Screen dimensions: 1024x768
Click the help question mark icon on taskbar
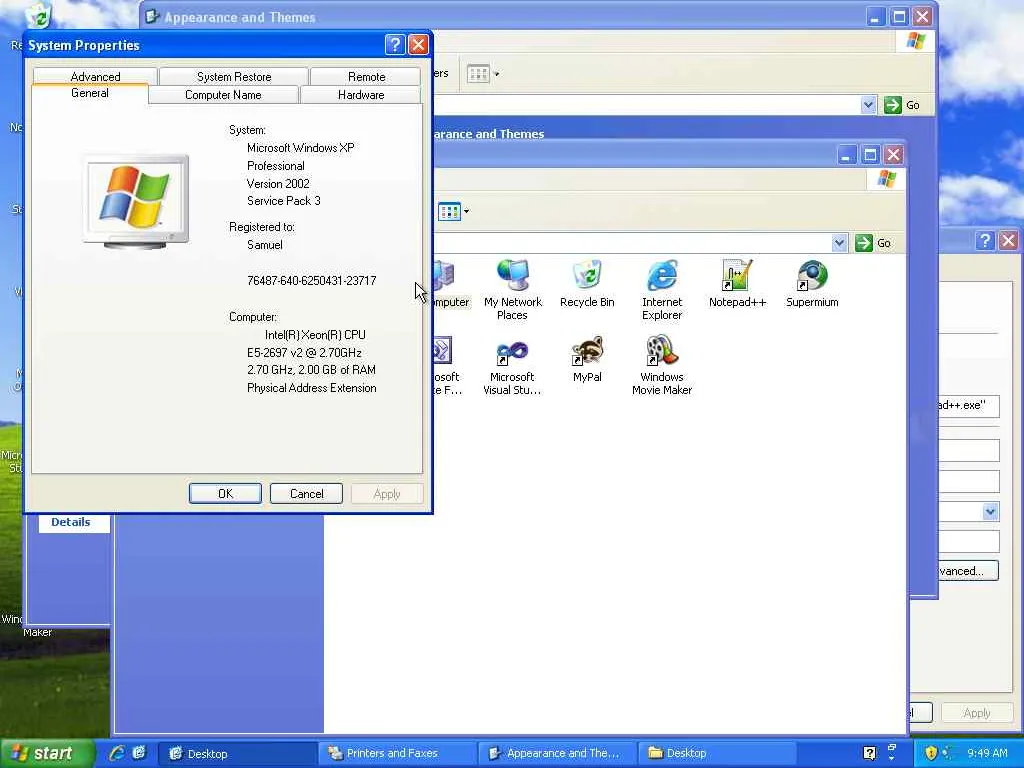869,753
